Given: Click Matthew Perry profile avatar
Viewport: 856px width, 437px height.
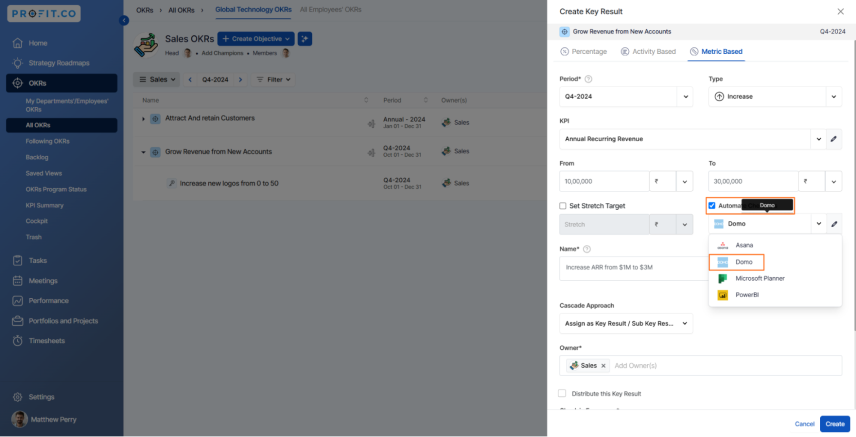Looking at the screenshot, I should 19,419.
